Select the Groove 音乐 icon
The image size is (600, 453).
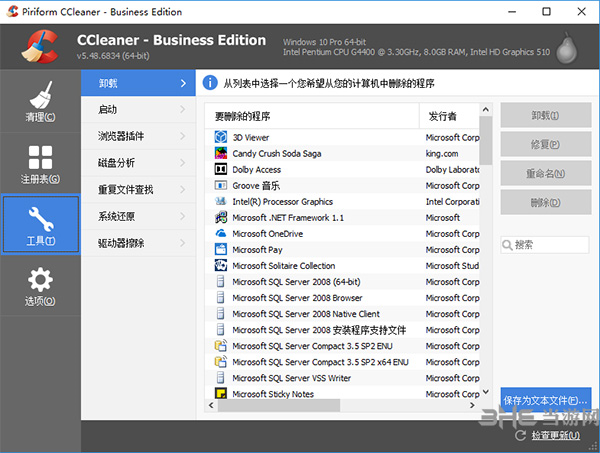coord(221,185)
